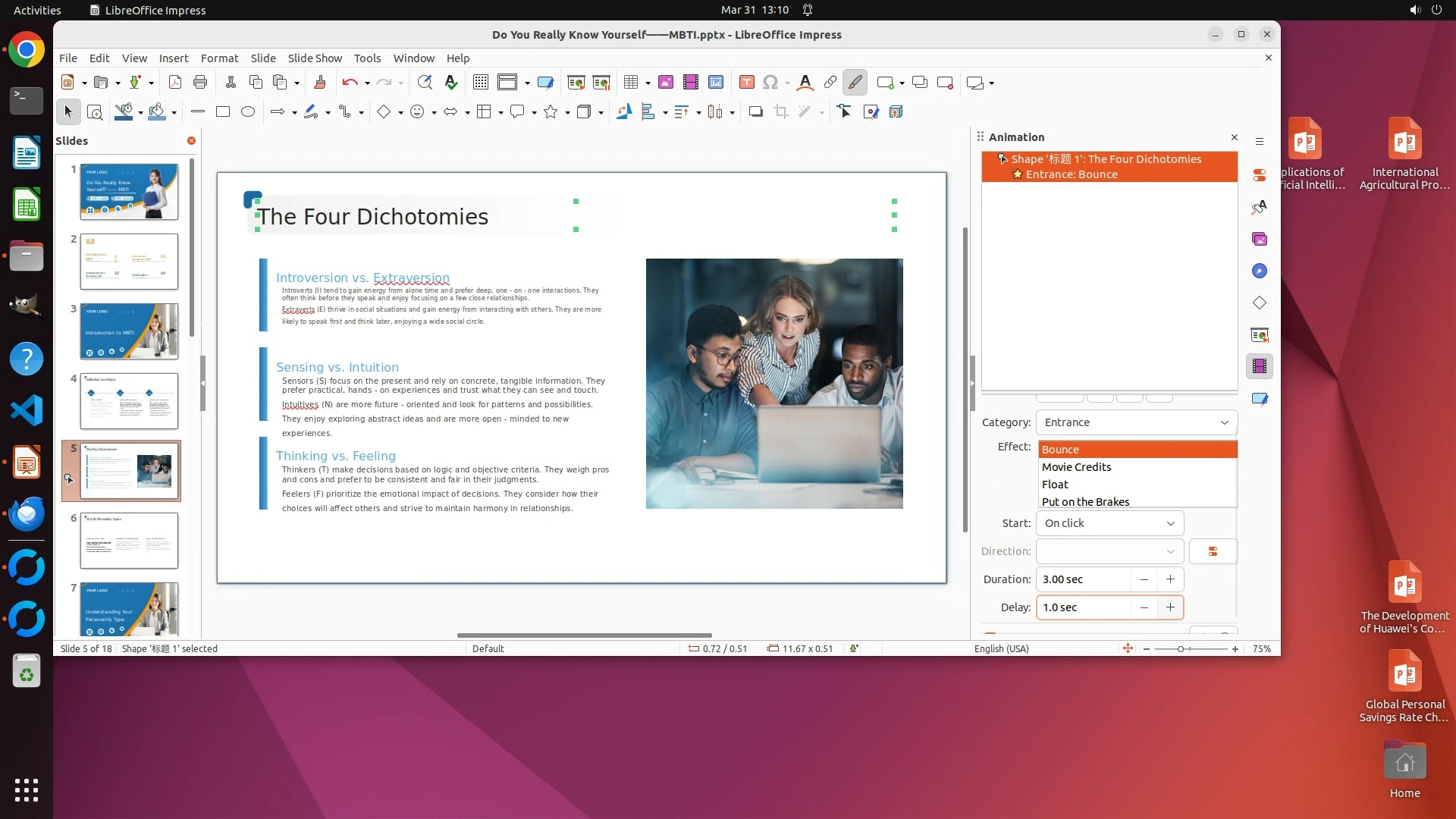
Task: Select Movie Credits effect in list
Action: (x=1076, y=467)
